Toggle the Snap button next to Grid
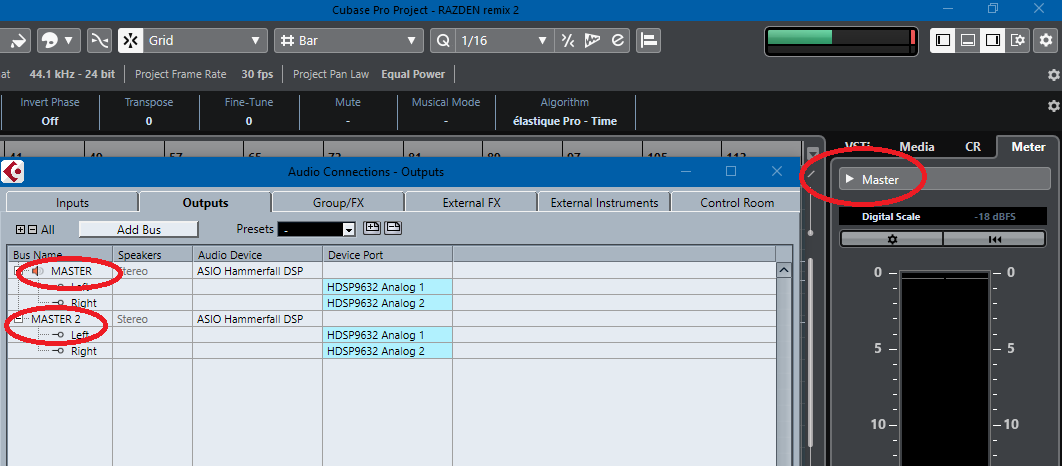Screen dimensions: 1062x466 point(130,41)
